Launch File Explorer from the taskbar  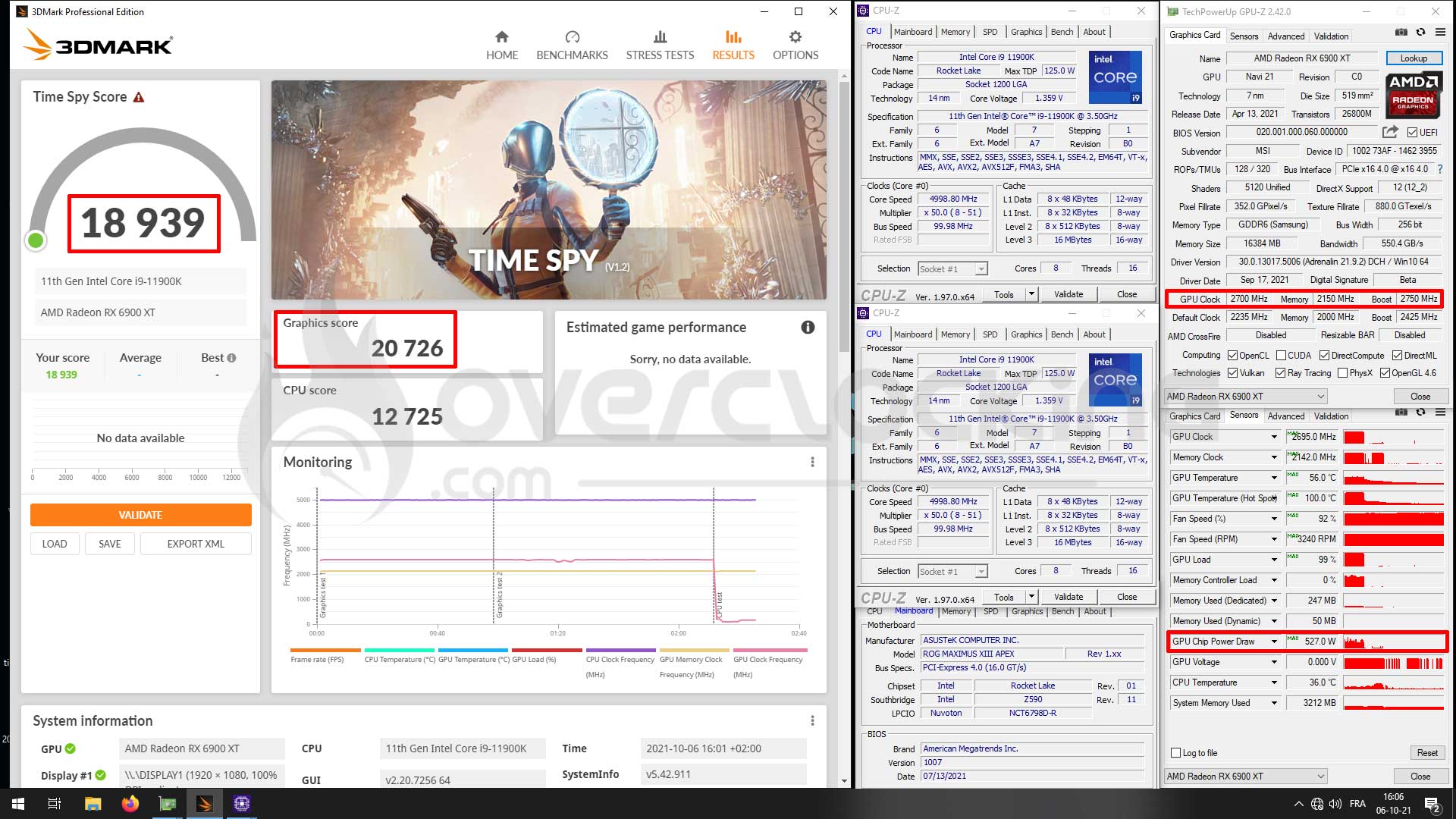coord(93,804)
